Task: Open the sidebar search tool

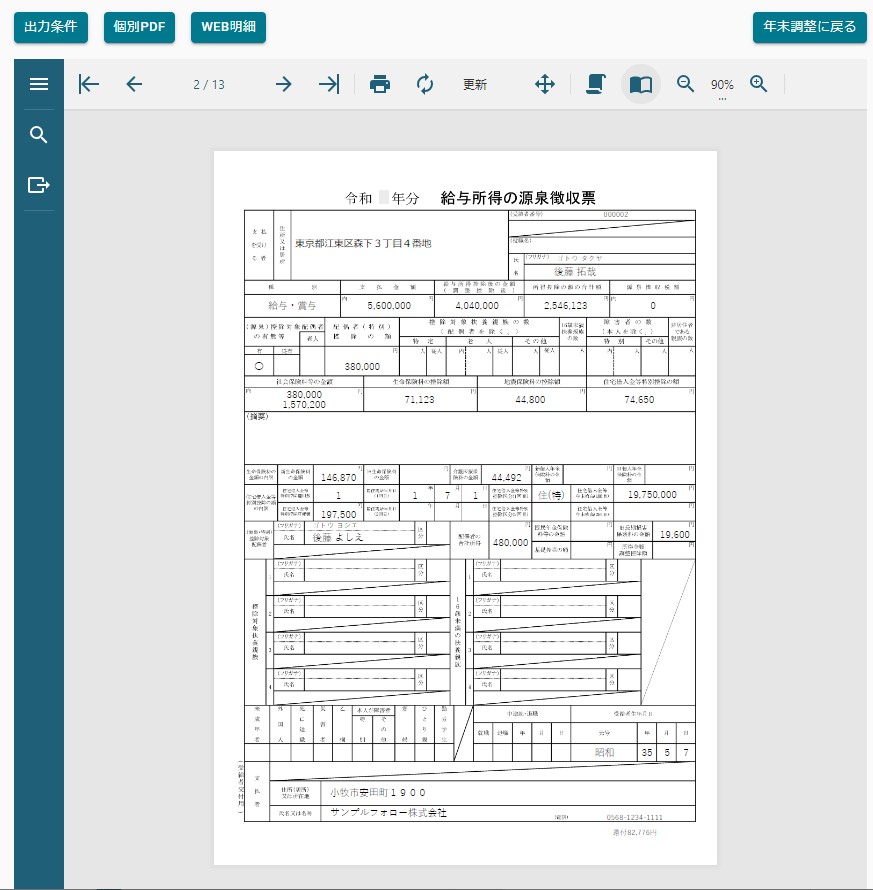Action: tap(39, 135)
